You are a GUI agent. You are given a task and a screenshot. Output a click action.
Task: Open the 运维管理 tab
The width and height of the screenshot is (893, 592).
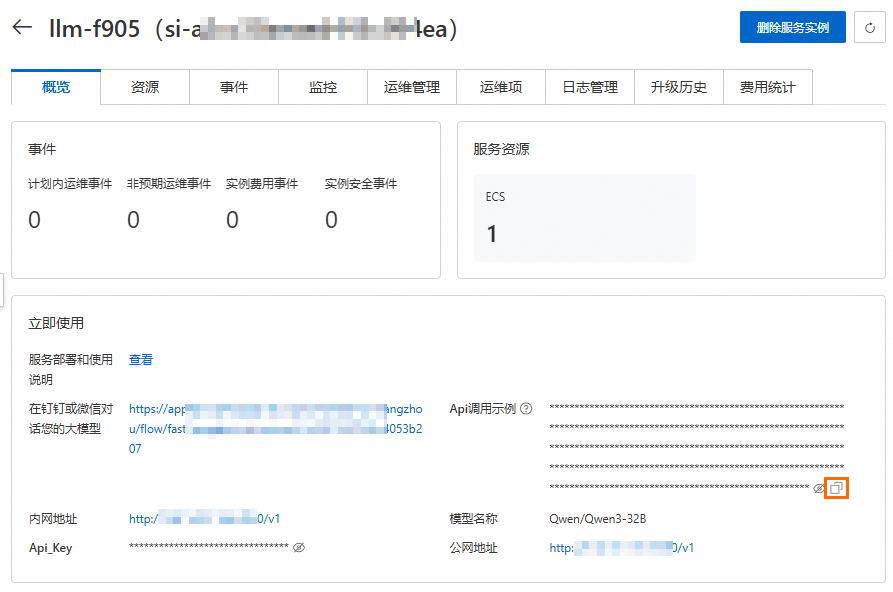point(412,87)
